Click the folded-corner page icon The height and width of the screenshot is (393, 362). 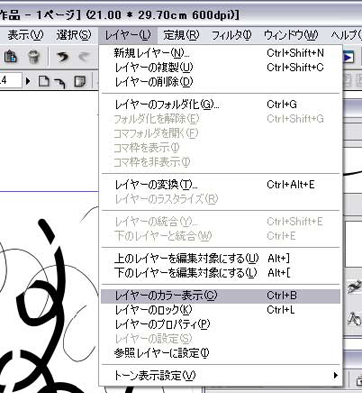(x=80, y=81)
